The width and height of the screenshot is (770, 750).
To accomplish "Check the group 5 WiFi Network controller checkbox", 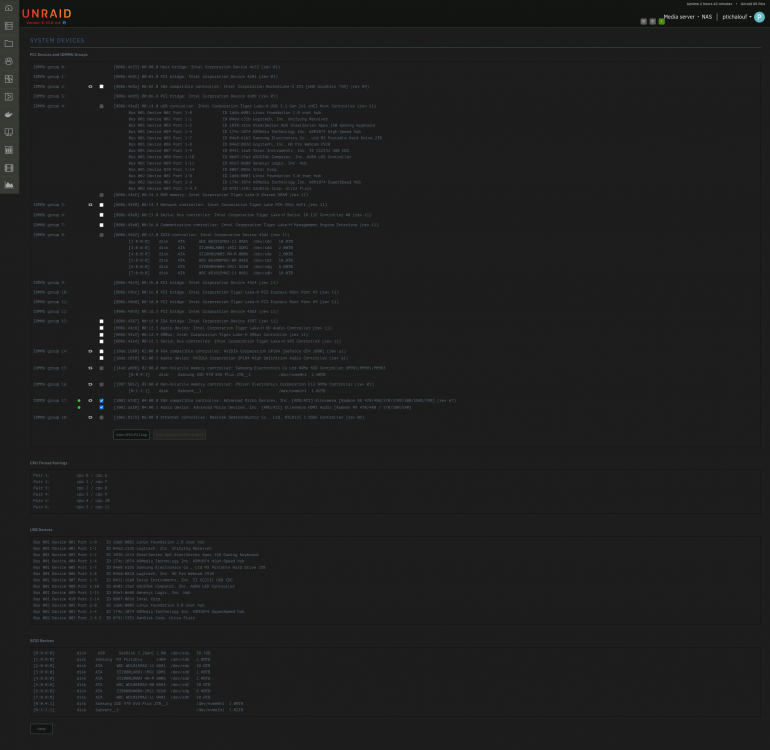I will click(x=102, y=205).
